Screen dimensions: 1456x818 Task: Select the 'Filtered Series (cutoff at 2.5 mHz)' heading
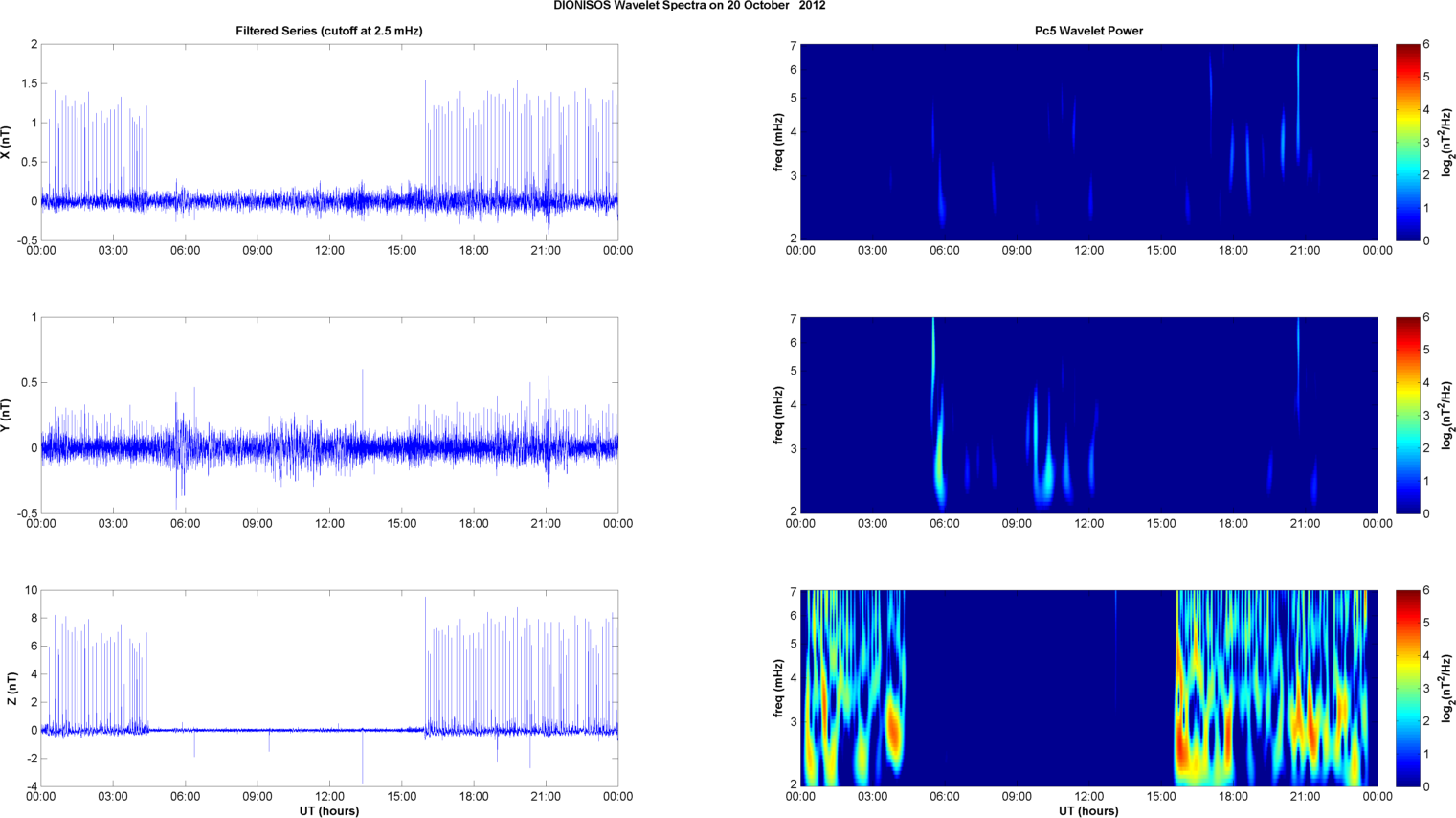tap(329, 31)
